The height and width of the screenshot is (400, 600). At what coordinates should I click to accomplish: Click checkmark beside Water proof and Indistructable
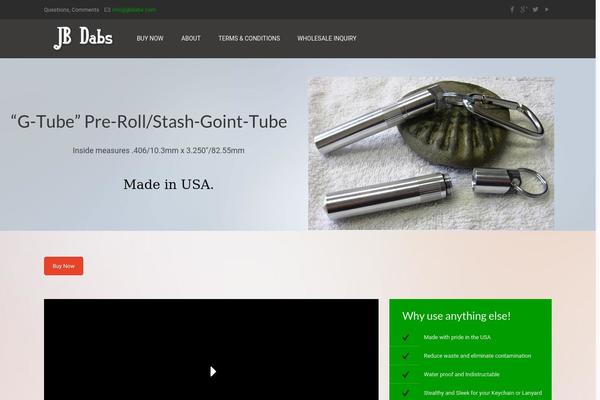coord(405,374)
